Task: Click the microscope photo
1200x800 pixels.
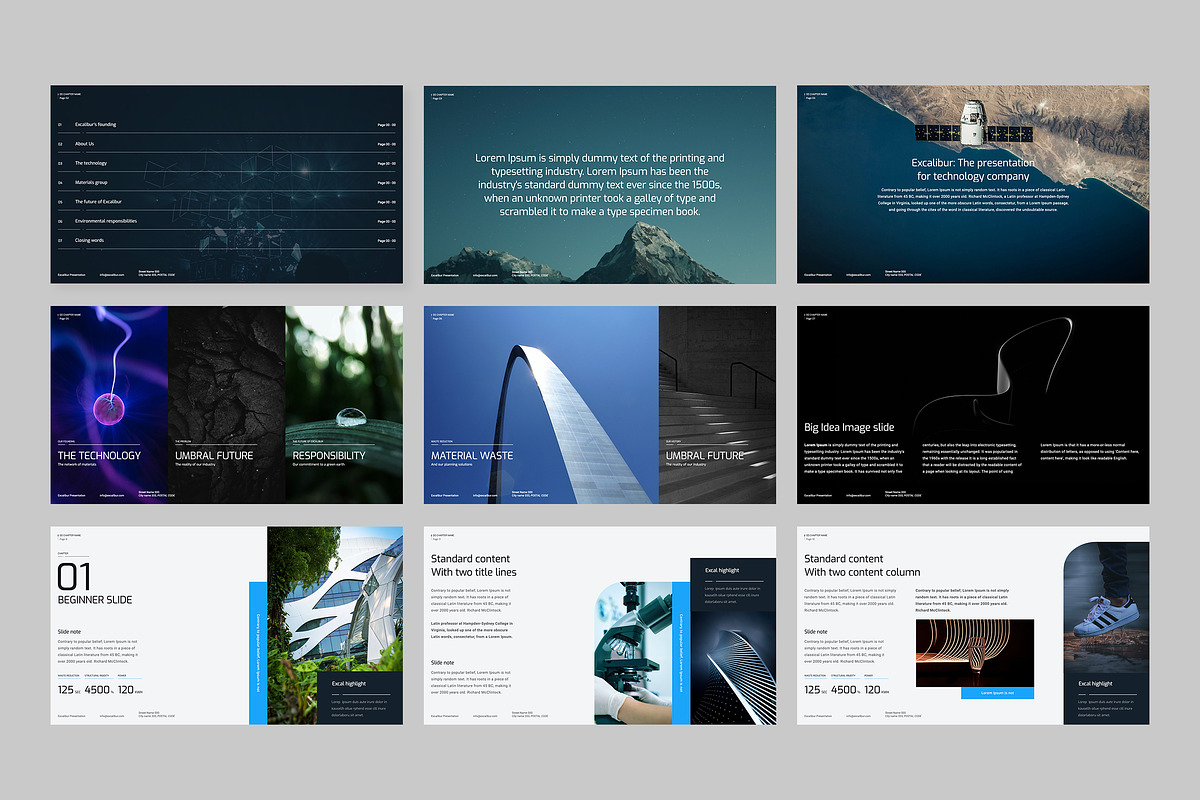Action: [633, 653]
